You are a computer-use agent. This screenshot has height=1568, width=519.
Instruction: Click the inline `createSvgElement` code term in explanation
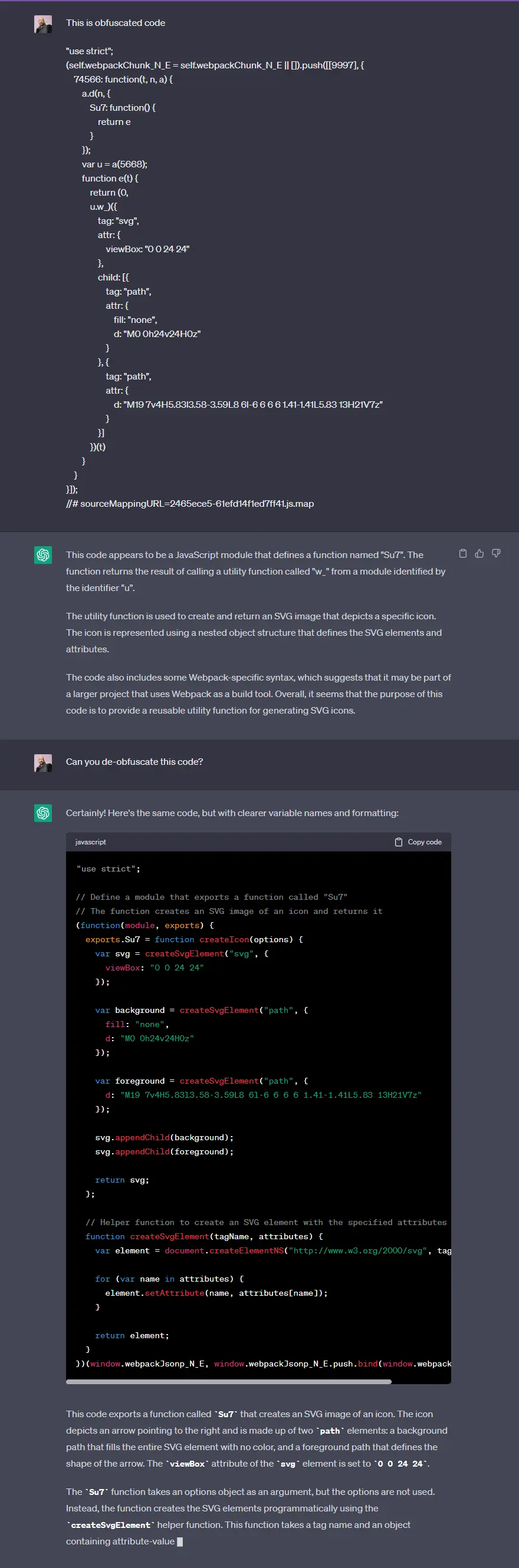pos(110,1525)
